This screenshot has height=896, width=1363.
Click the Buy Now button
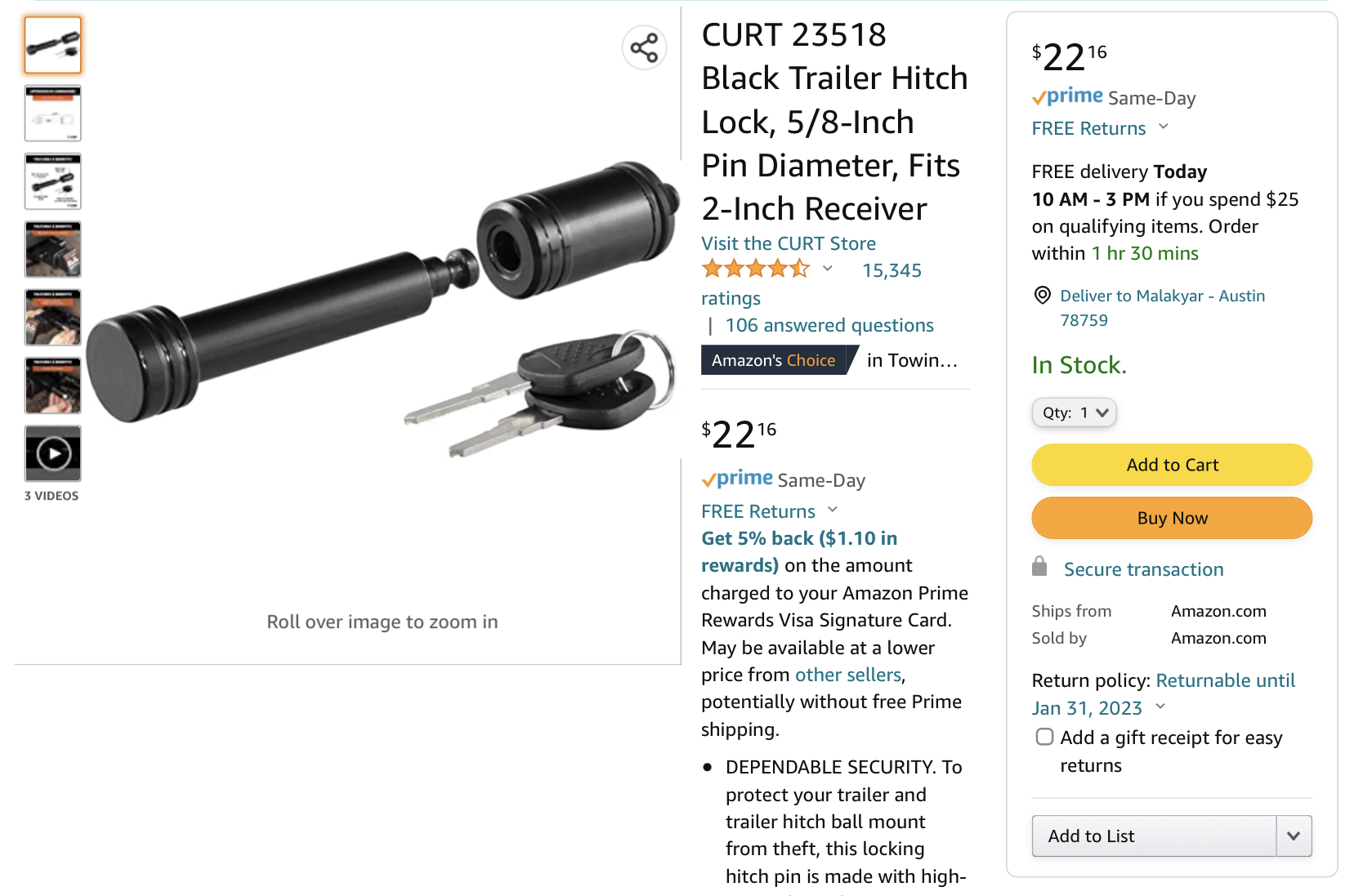1172,518
